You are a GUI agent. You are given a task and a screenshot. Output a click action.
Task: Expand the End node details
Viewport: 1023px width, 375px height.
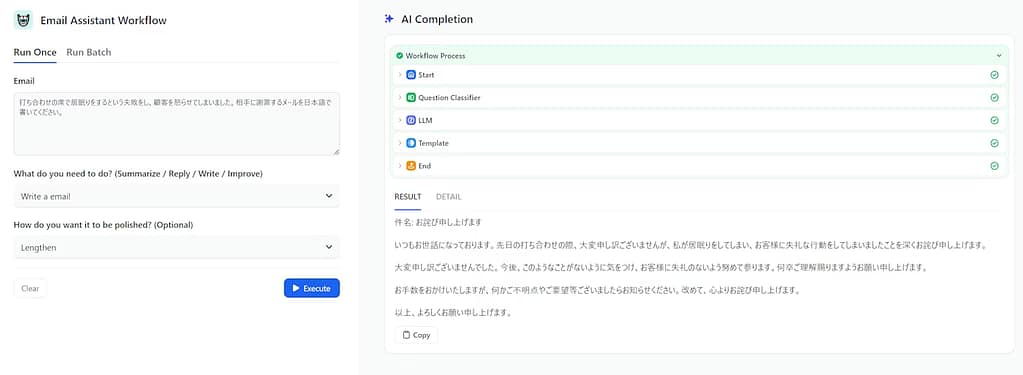tap(399, 166)
